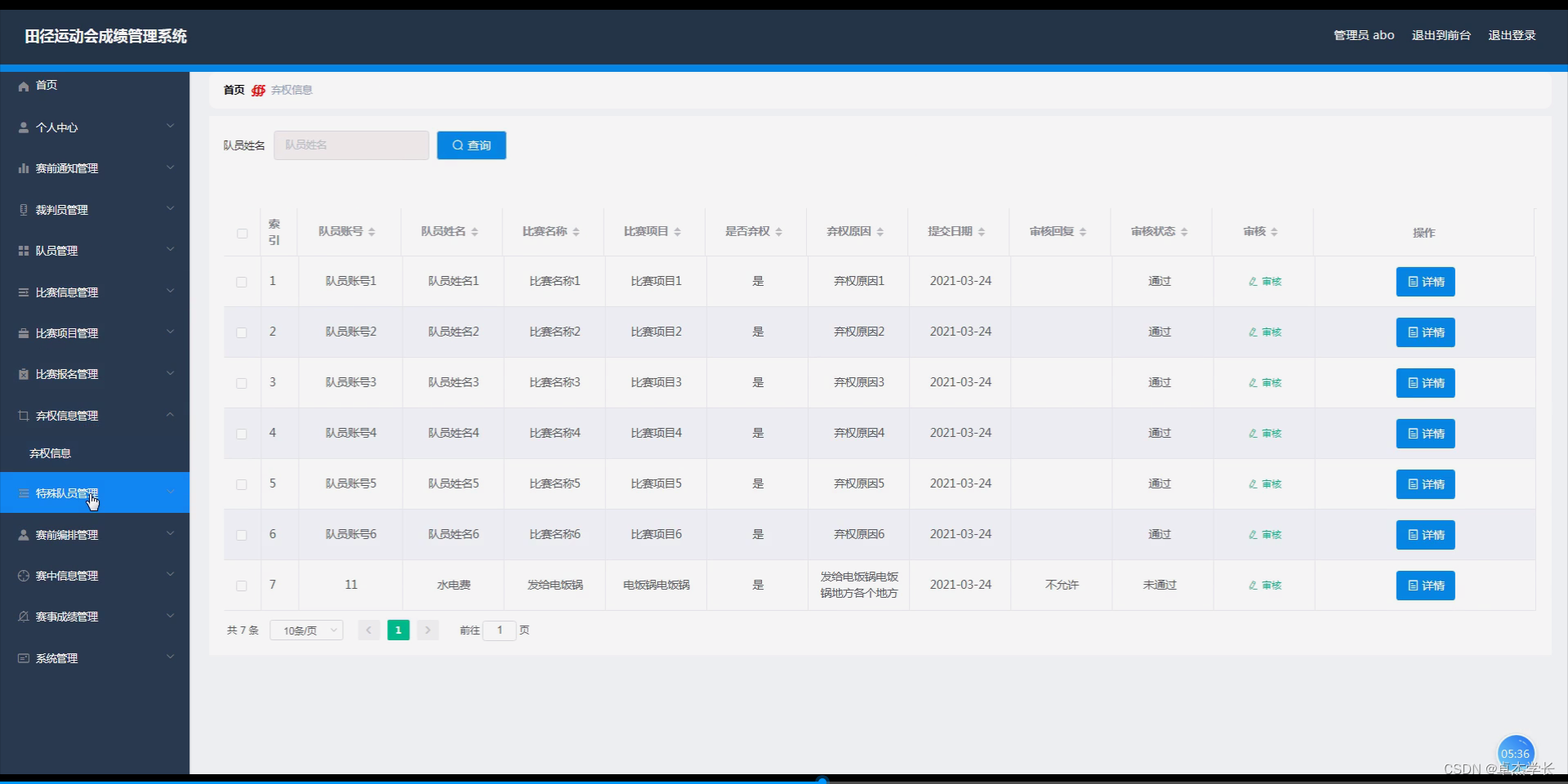Collapse the 弃权信息管理 chevron
1568x784 pixels.
pos(170,414)
